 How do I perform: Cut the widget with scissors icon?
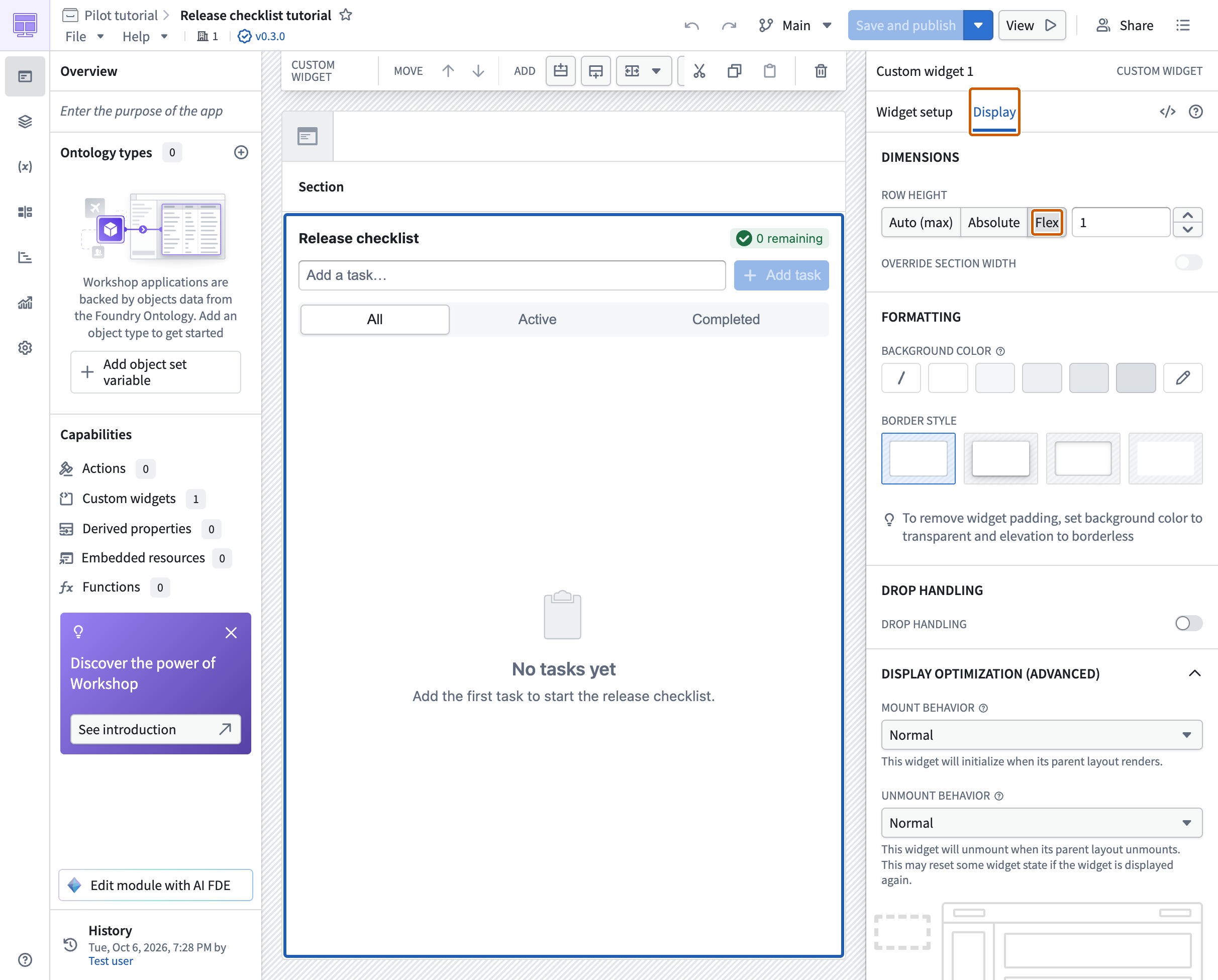699,71
